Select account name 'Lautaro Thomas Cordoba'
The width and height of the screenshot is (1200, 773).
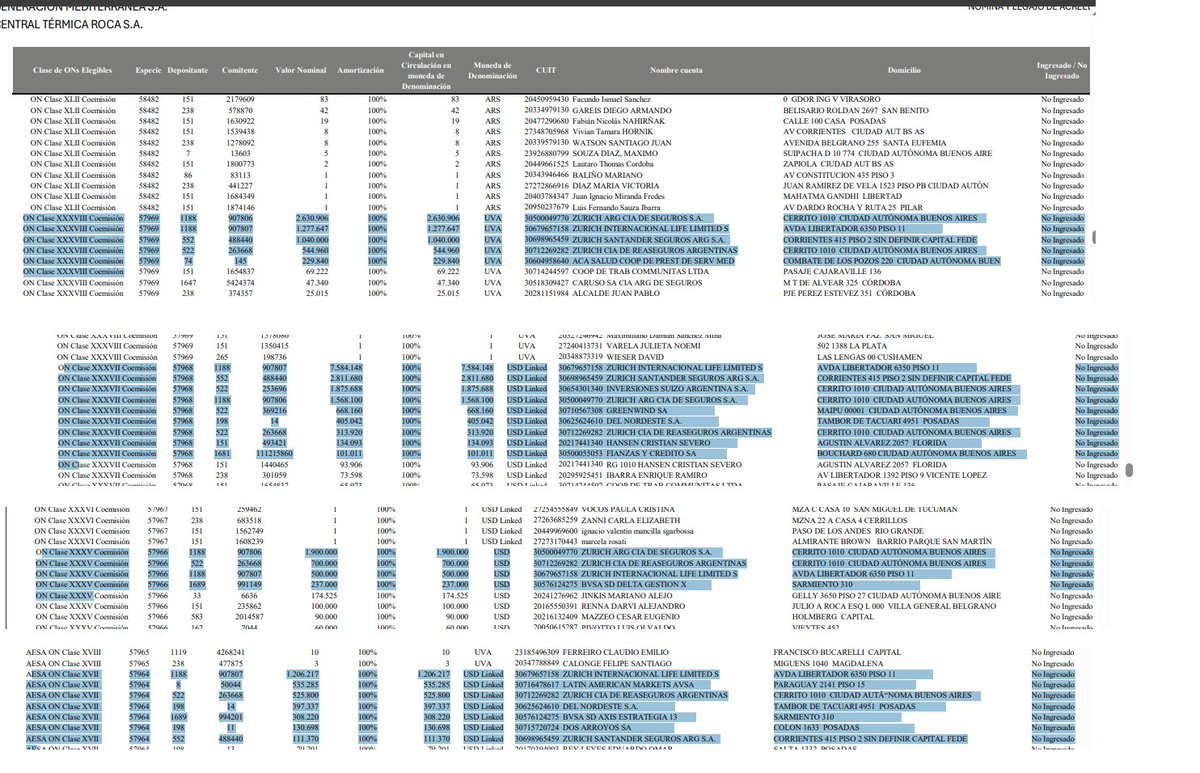click(x=616, y=164)
